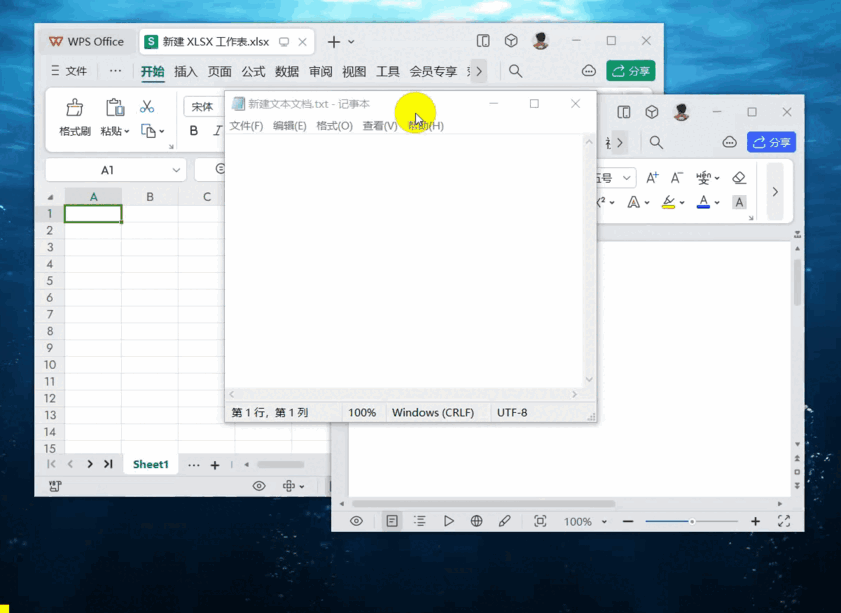The image size is (841, 613).
Task: Switch to 公式 ribbon tab
Action: point(253,71)
